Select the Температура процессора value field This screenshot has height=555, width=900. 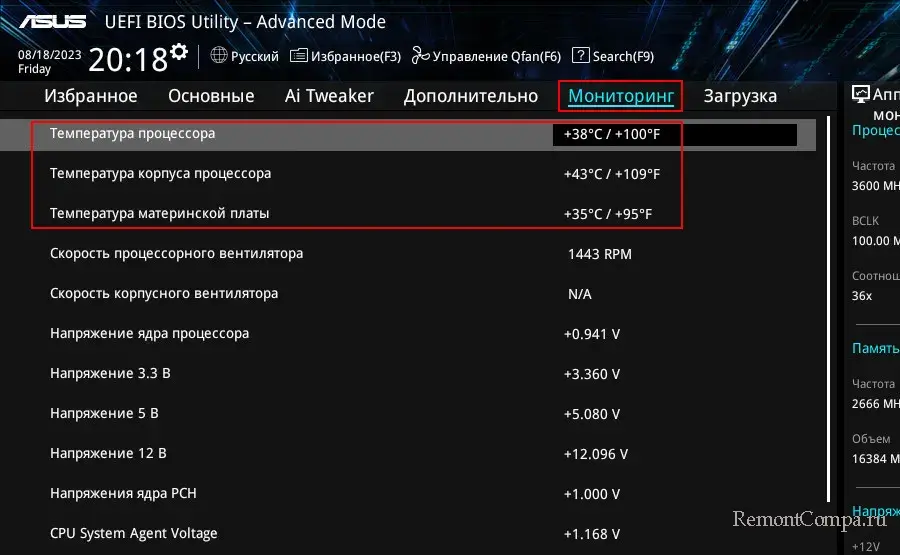(674, 134)
